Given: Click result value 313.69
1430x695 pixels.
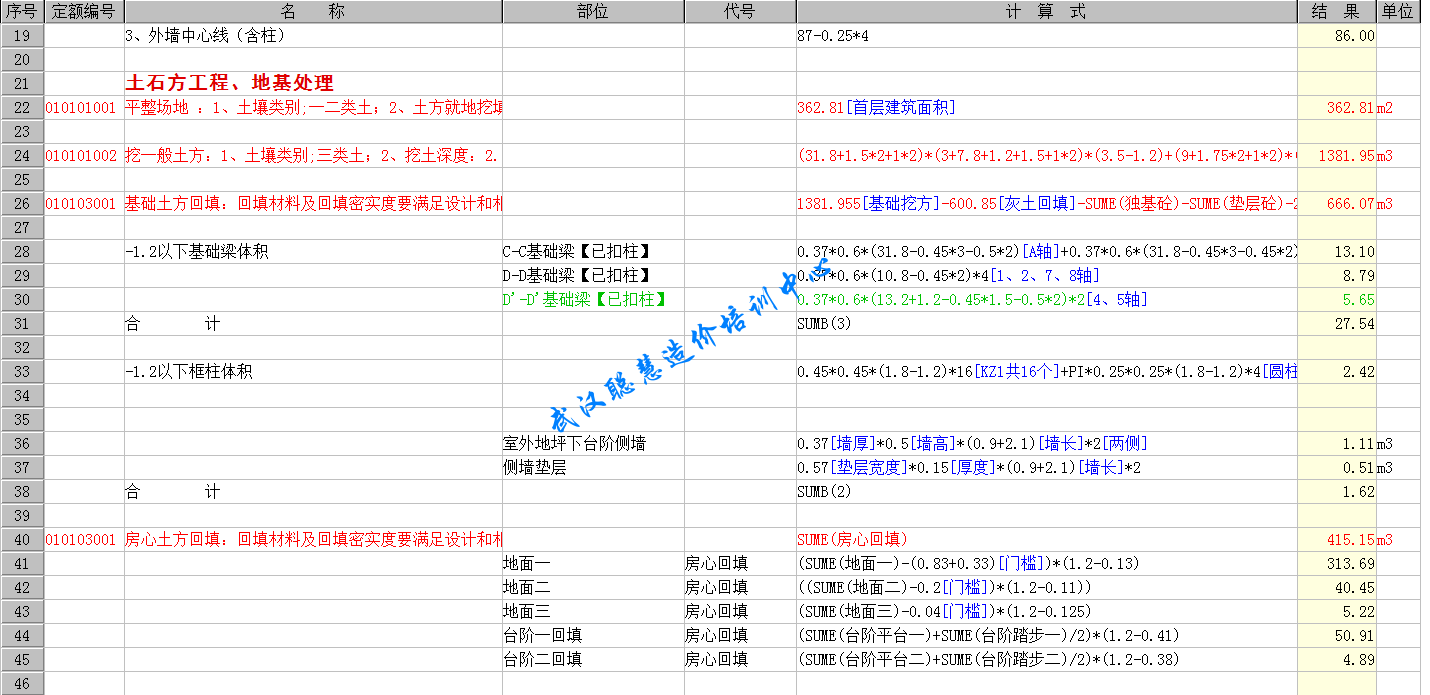Looking at the screenshot, I should (1336, 564).
